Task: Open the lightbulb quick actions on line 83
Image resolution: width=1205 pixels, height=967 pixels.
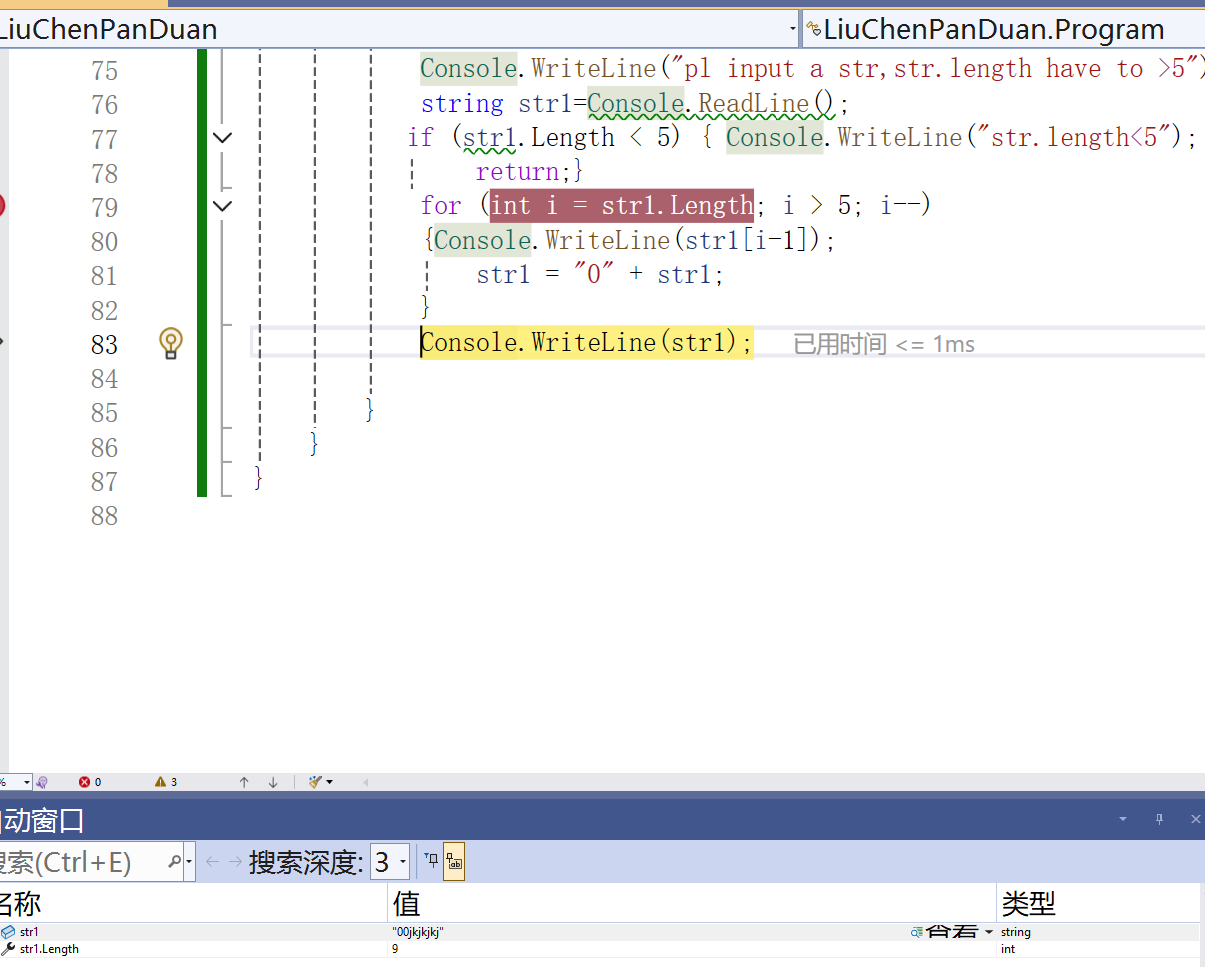Action: click(x=170, y=343)
